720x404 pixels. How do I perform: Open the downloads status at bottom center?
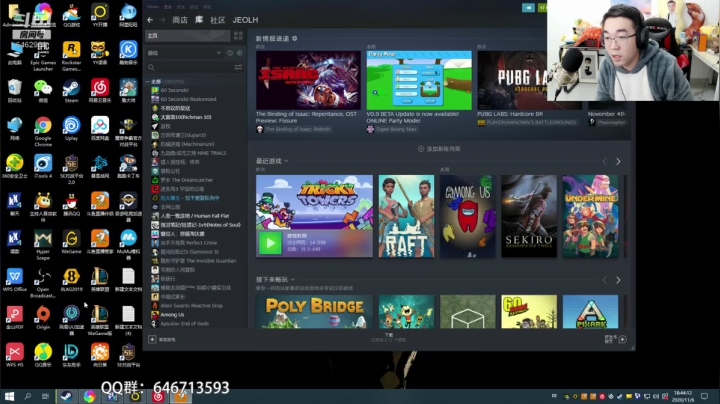388,338
